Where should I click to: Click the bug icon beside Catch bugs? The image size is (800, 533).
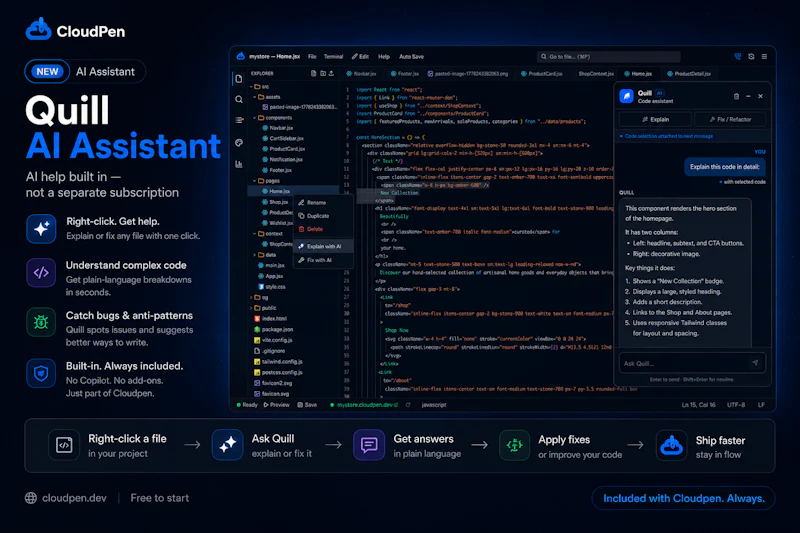click(41, 322)
